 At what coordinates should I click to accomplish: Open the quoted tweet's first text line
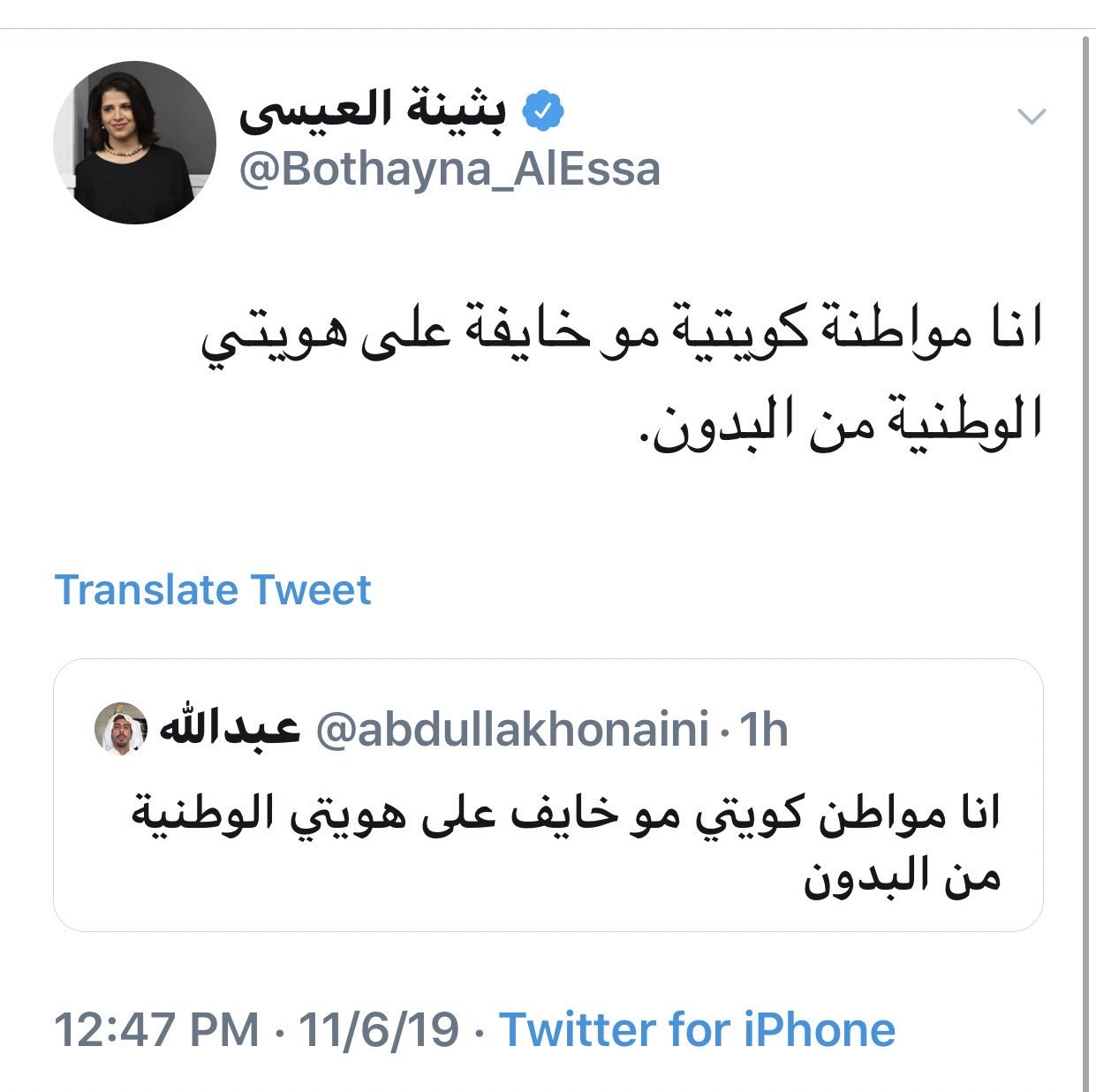point(565,814)
